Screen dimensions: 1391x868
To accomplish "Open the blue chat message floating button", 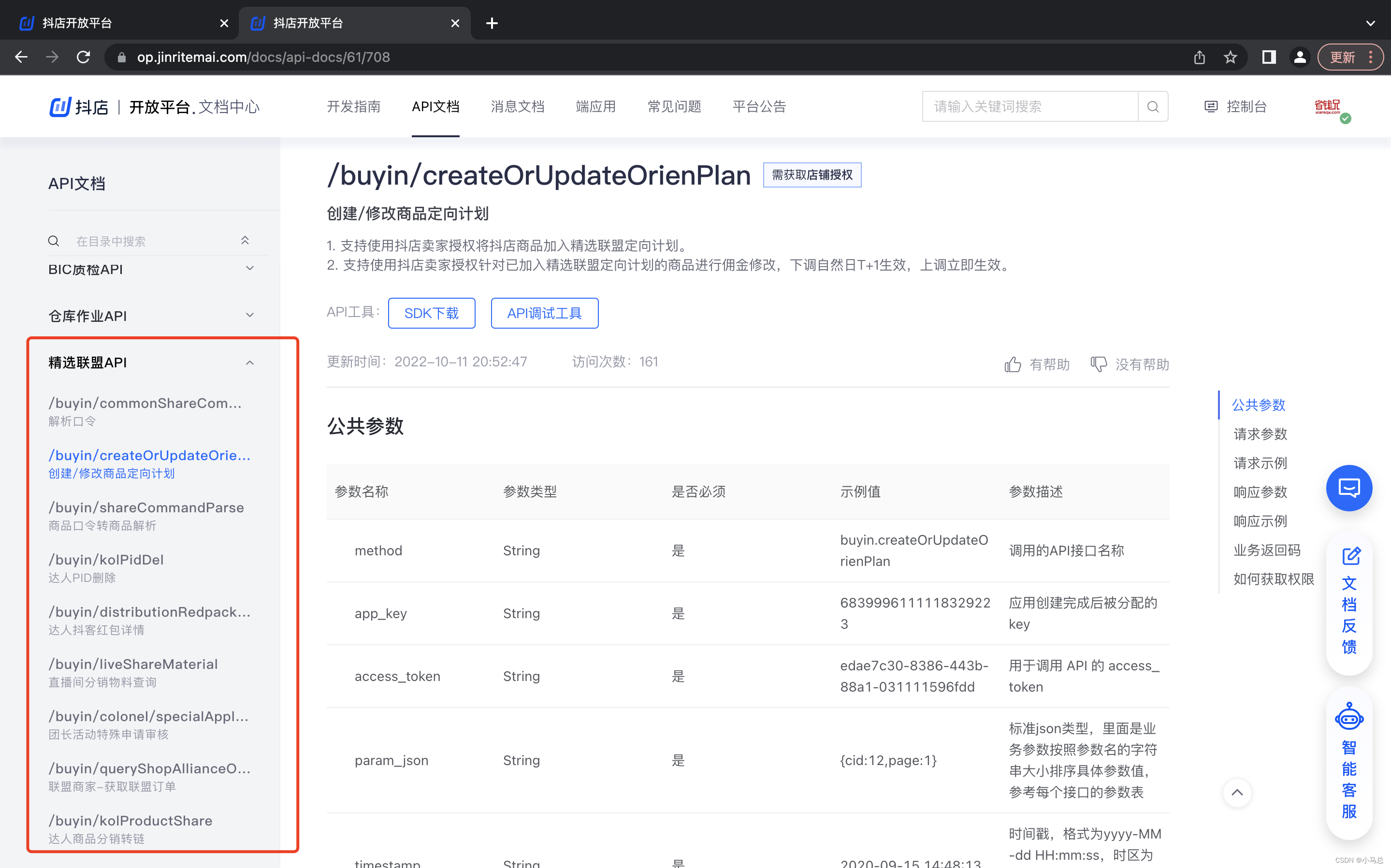I will pyautogui.click(x=1348, y=488).
